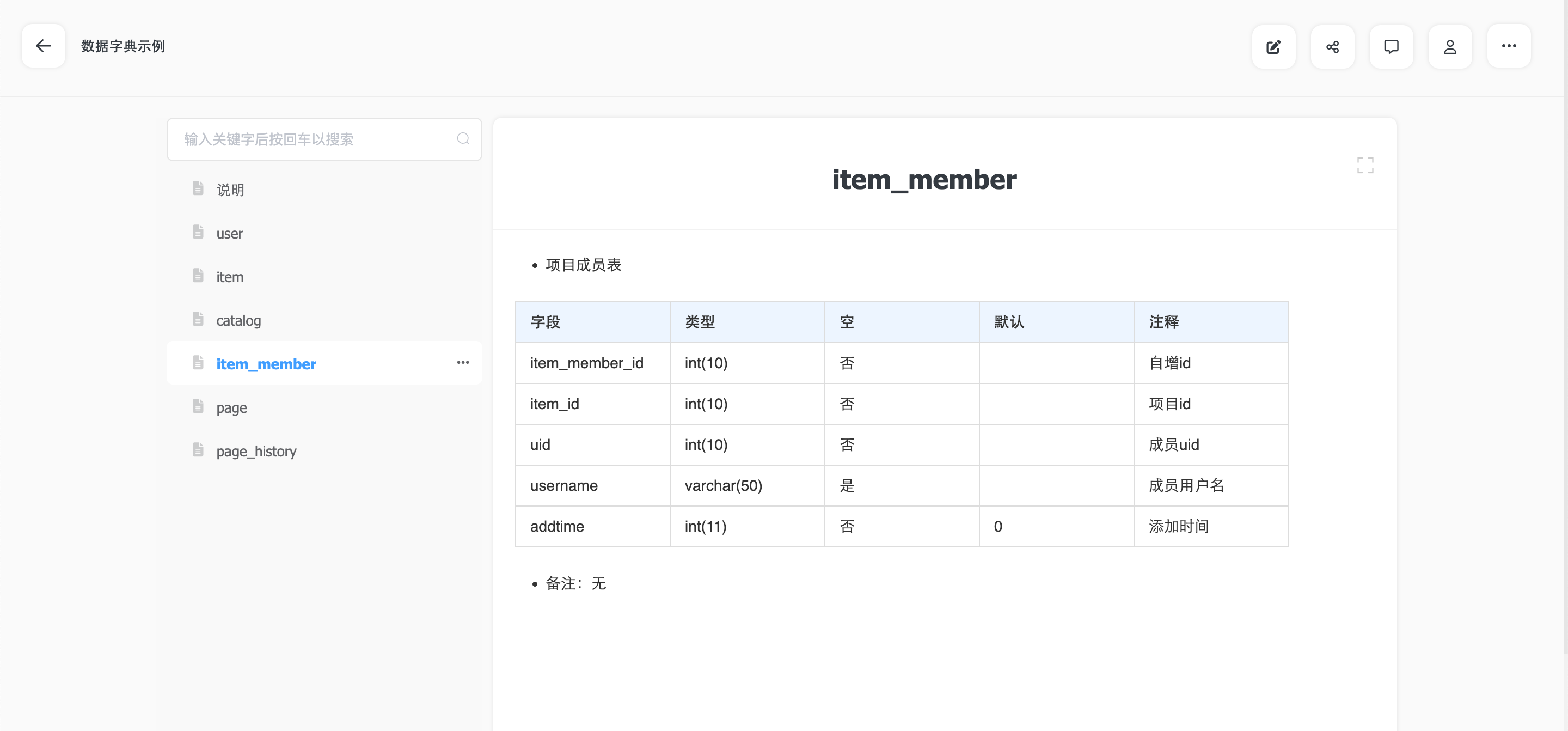Toggle fullscreen view of the document
Viewport: 1568px width, 731px height.
(1365, 165)
